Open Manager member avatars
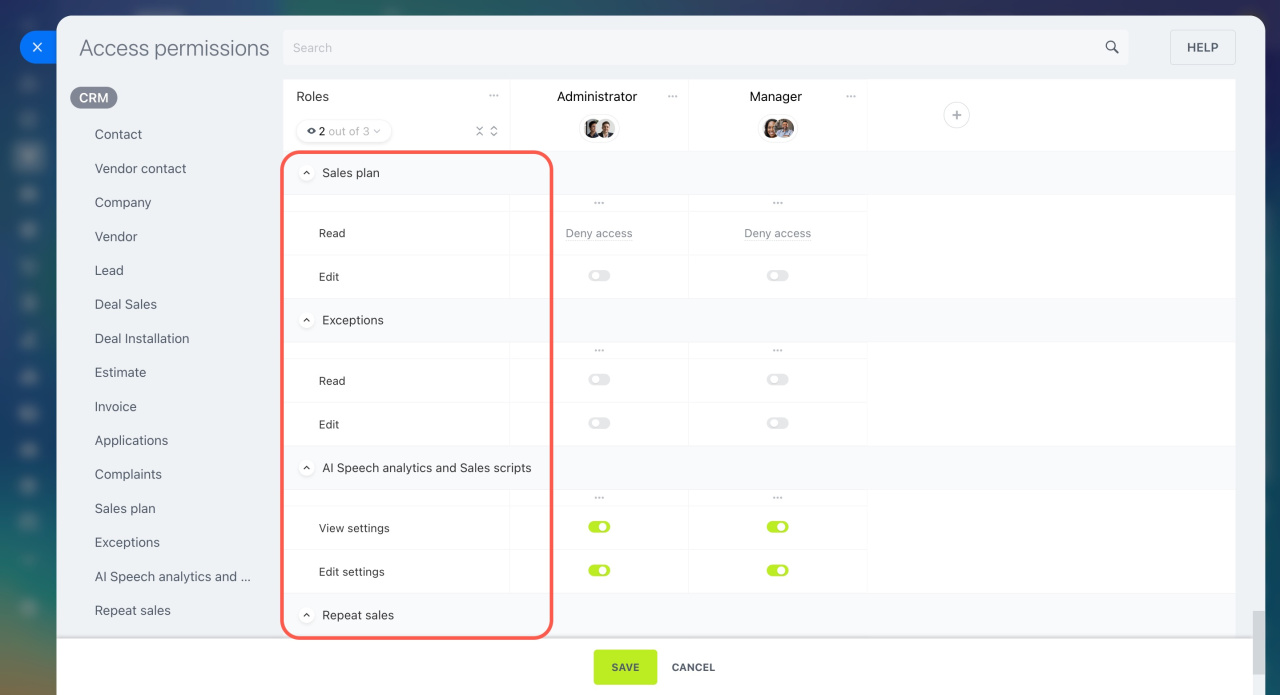This screenshot has height=695, width=1280. 778,128
